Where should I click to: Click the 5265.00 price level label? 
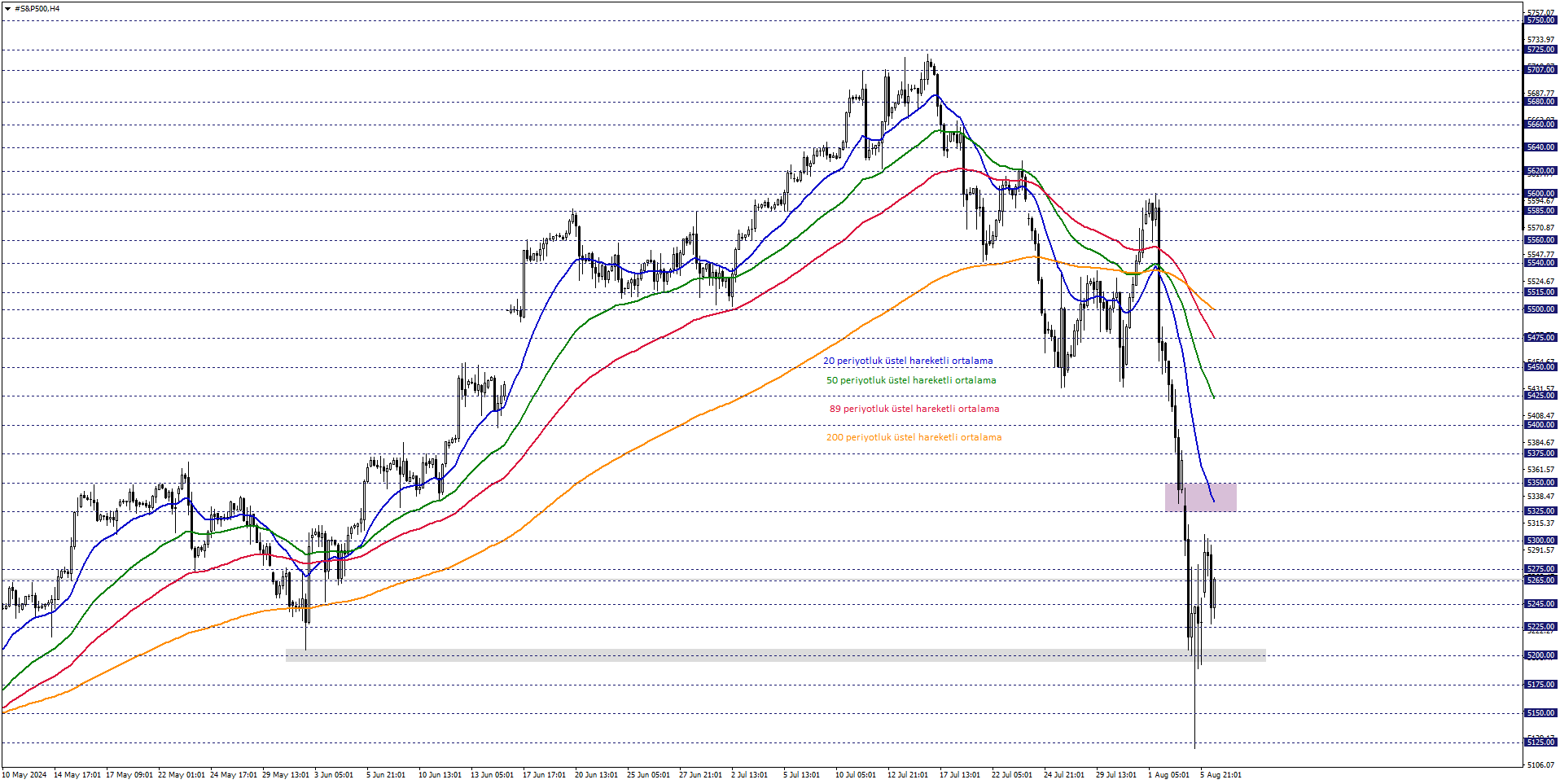[1540, 580]
